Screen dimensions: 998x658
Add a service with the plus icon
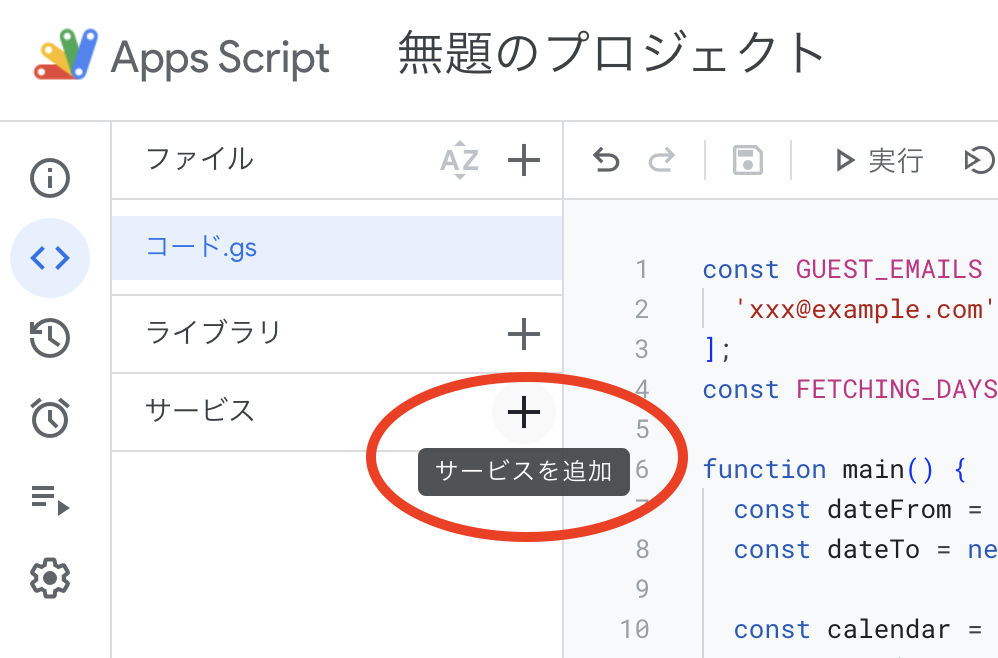point(523,412)
